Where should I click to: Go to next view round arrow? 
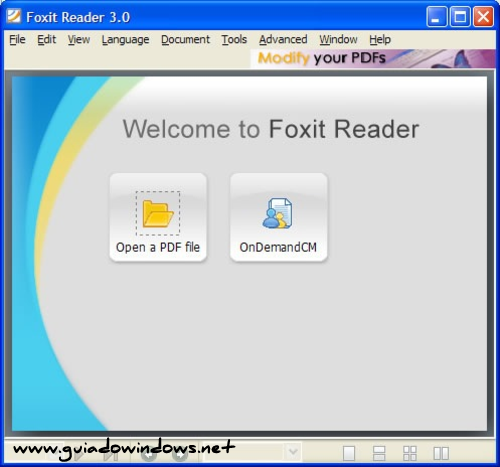tap(180, 454)
